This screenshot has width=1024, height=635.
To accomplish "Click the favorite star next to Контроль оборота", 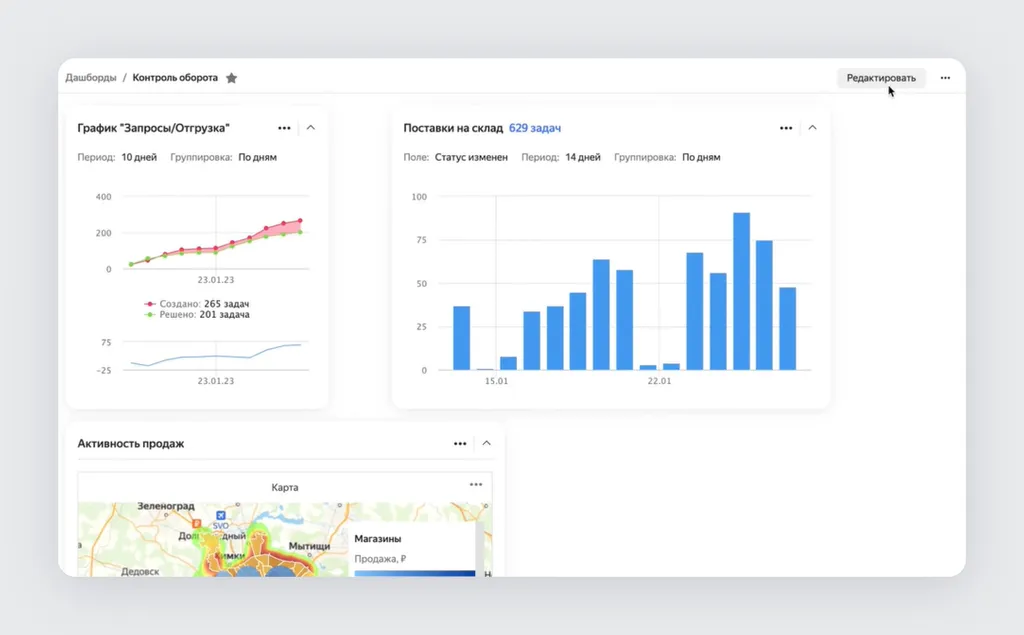I will click(x=231, y=78).
